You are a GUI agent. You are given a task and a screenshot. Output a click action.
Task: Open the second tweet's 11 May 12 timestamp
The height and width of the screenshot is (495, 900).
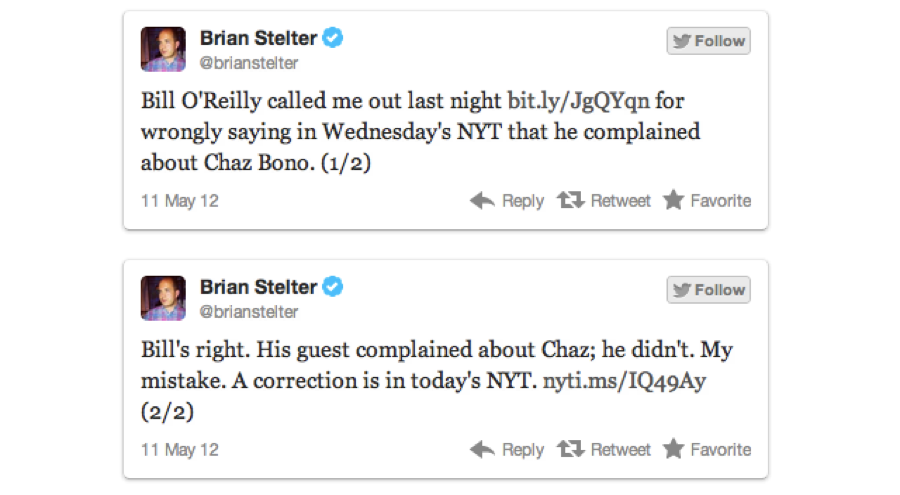179,450
